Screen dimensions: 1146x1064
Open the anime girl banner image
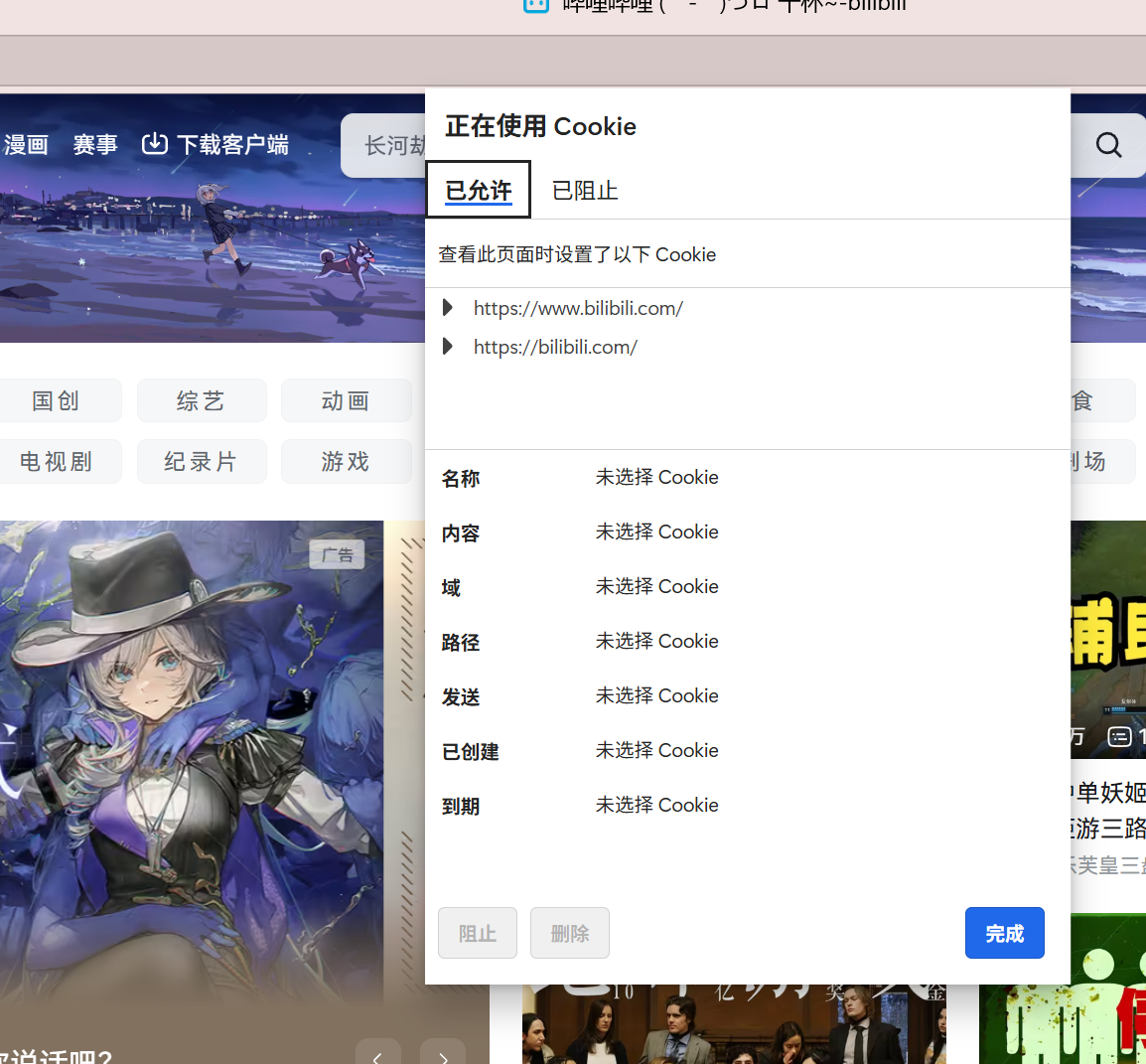click(x=192, y=761)
